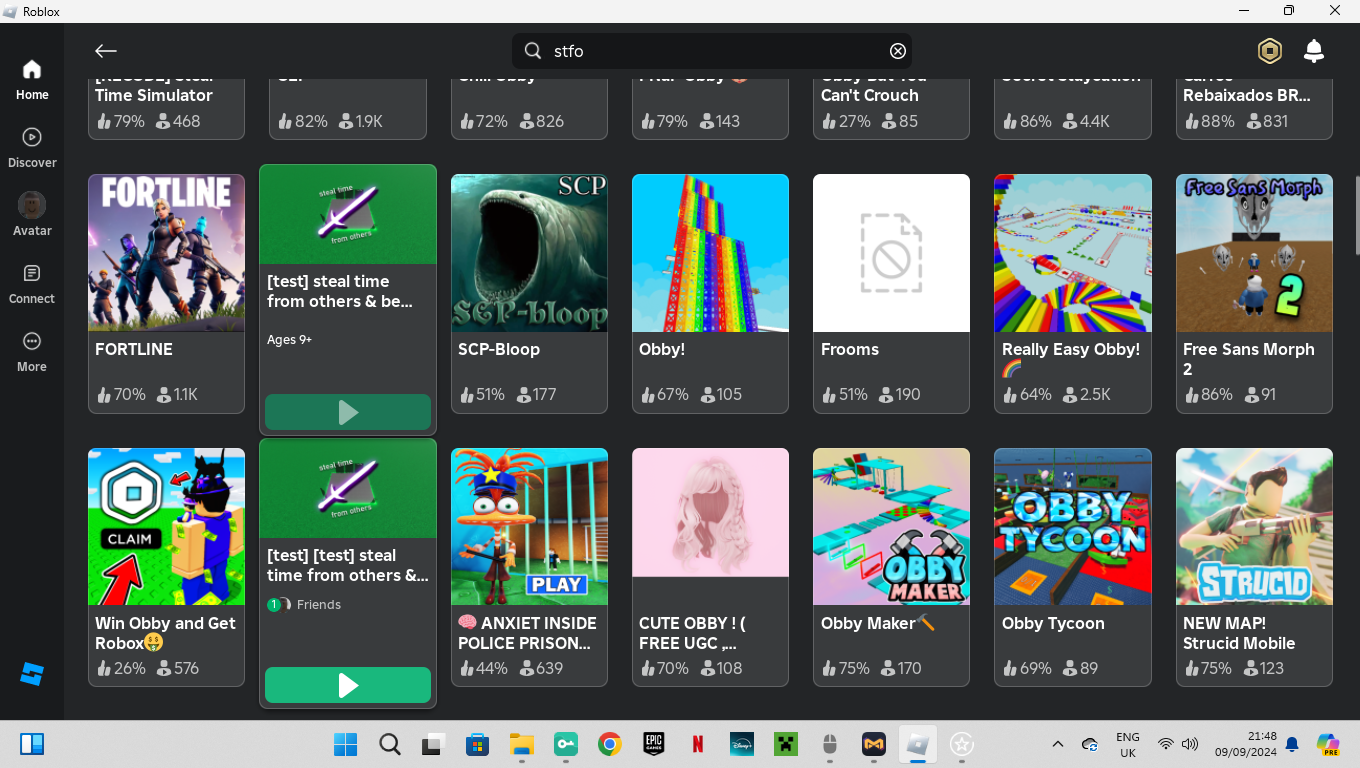Viewport: 1360px width, 768px height.
Task: Open the Obby Maker thumbnail
Action: (x=891, y=526)
